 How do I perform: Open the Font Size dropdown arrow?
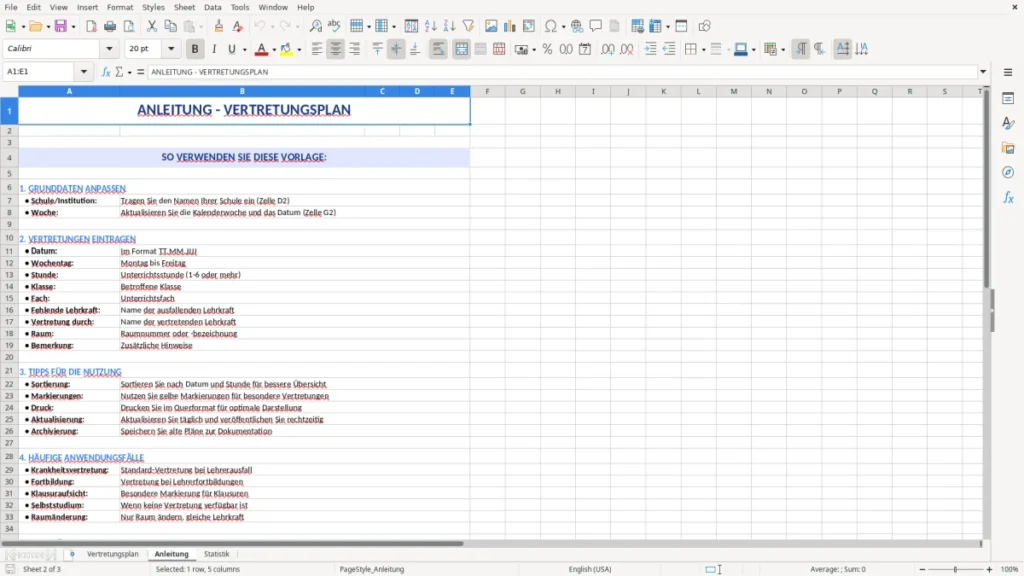click(x=171, y=48)
